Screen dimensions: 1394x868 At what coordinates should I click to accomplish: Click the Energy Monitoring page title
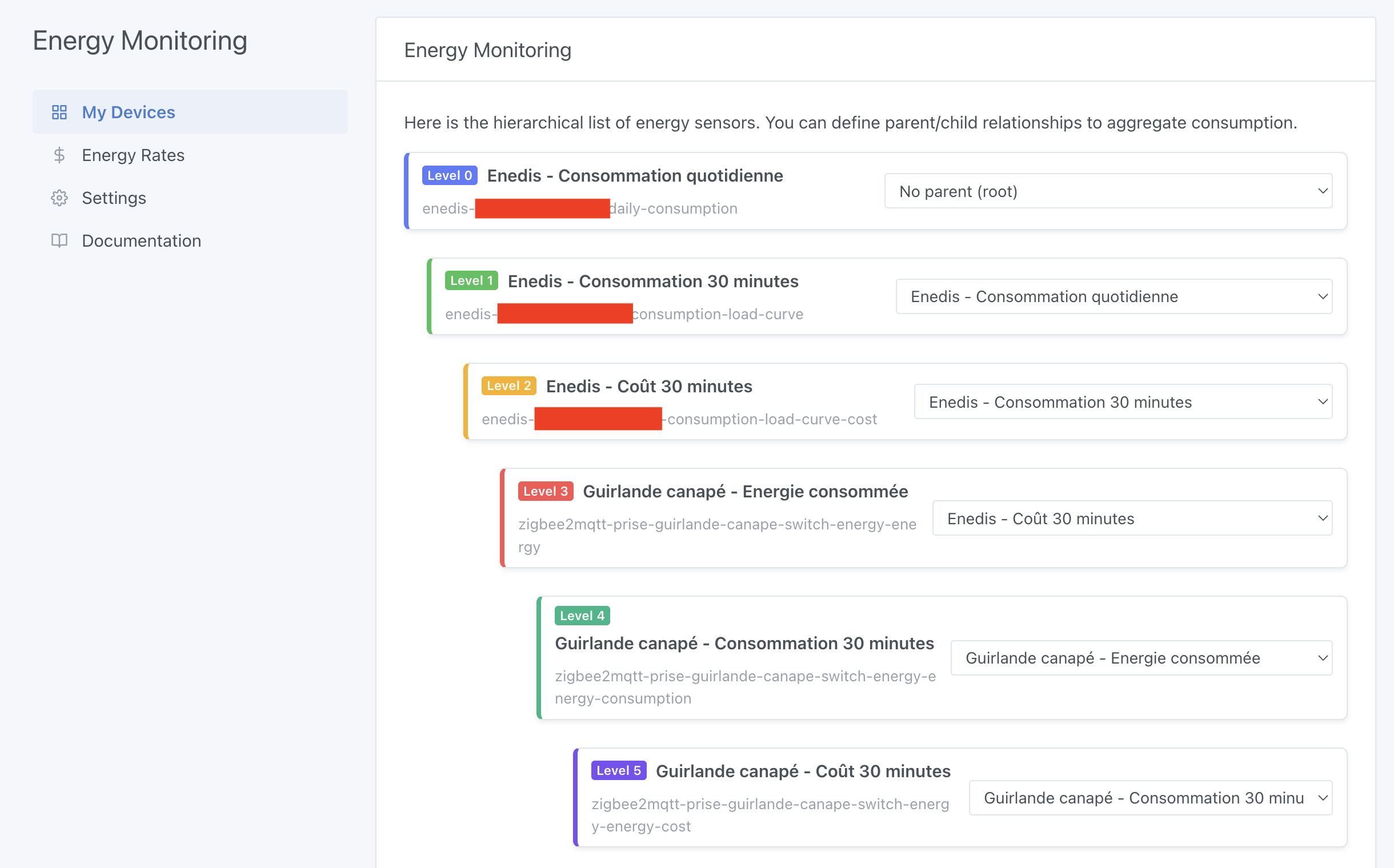(488, 50)
